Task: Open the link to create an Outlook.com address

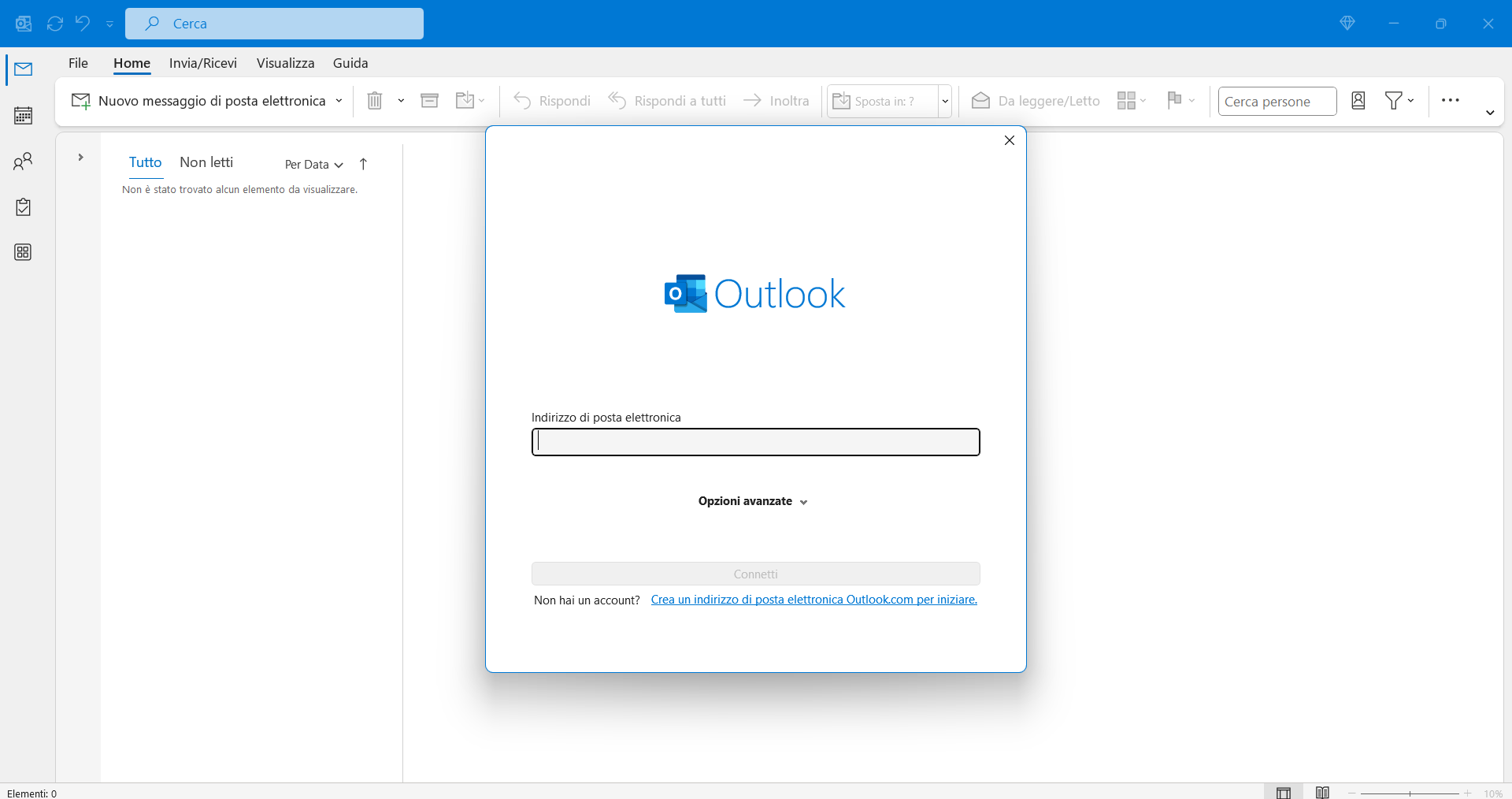Action: (813, 600)
